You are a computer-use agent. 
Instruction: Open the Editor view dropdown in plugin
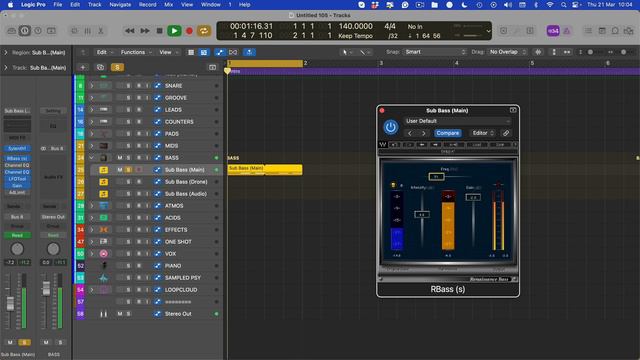point(483,133)
